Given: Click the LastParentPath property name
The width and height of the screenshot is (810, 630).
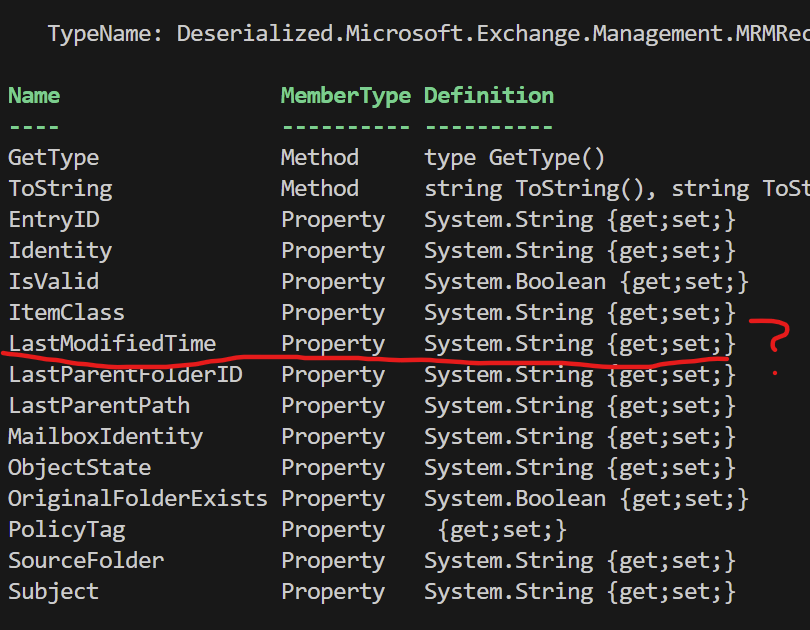Looking at the screenshot, I should click(x=99, y=406).
